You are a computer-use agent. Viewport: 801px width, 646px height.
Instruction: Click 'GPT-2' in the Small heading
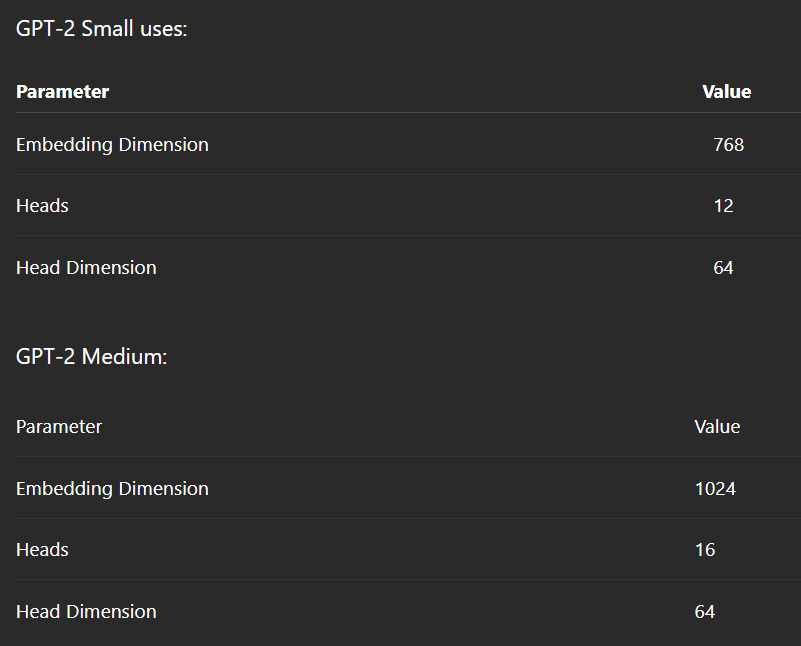click(45, 29)
